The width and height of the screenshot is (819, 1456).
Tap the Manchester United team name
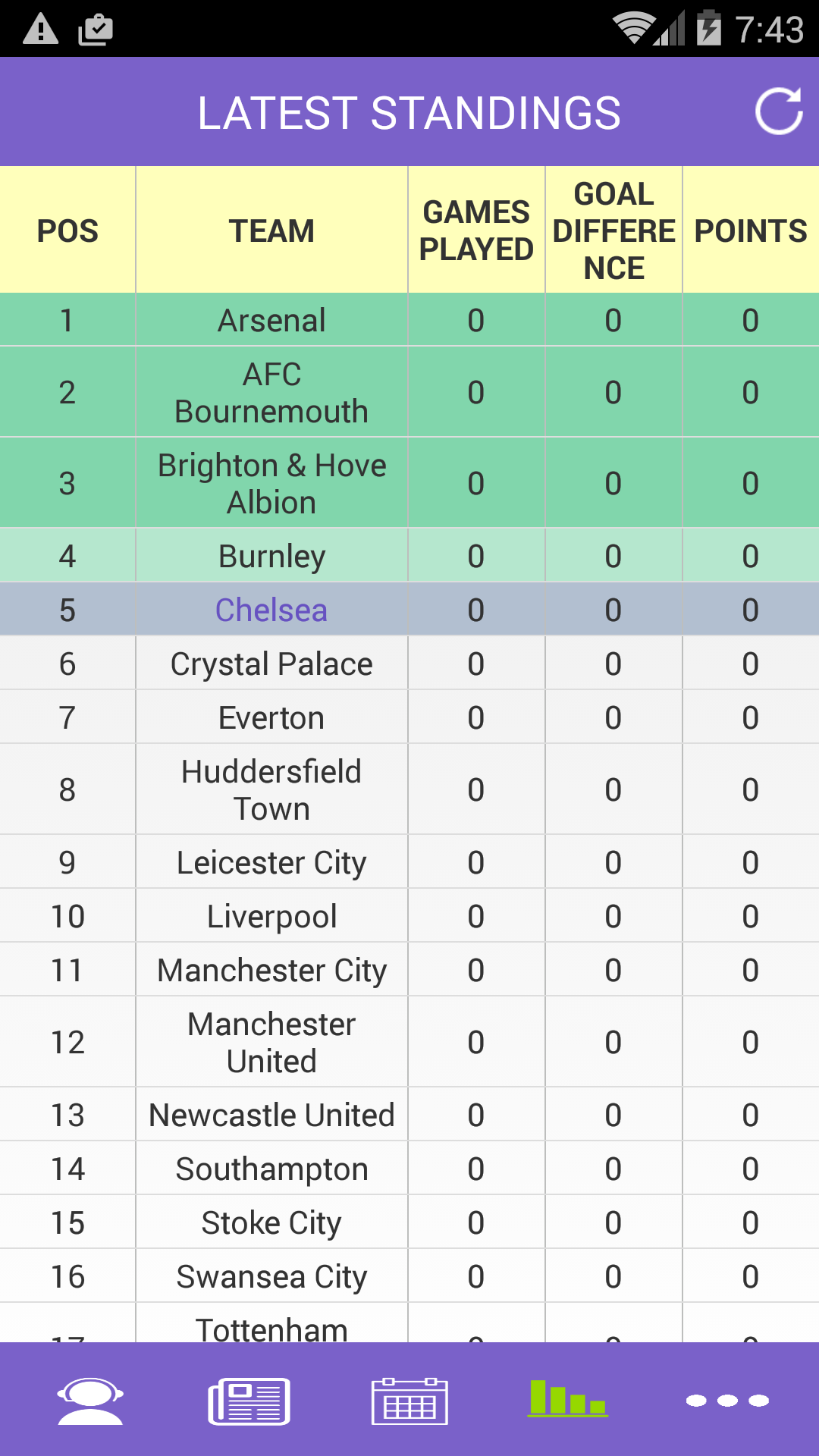tap(271, 1043)
